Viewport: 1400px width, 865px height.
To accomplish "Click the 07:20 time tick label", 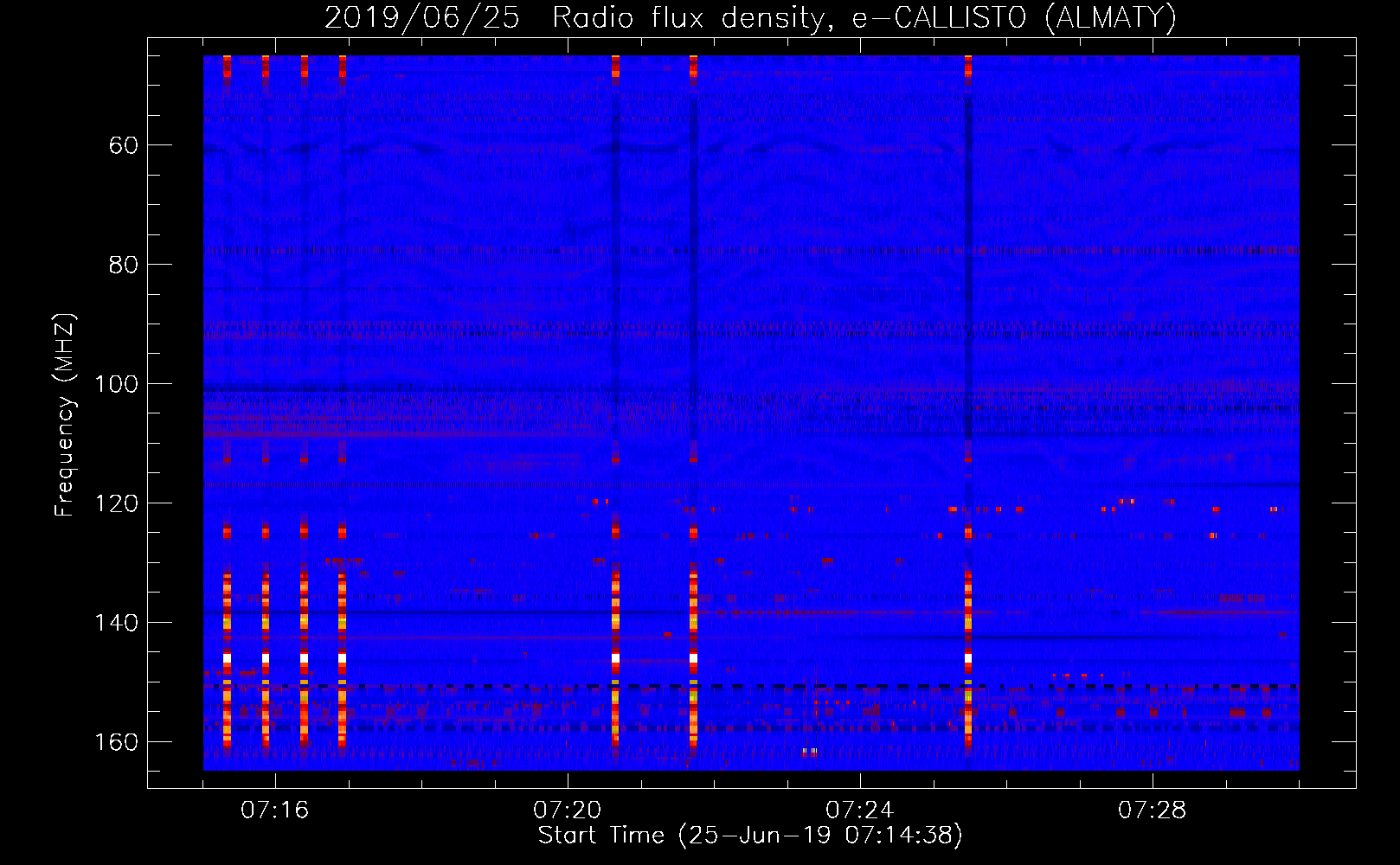I will (x=568, y=811).
